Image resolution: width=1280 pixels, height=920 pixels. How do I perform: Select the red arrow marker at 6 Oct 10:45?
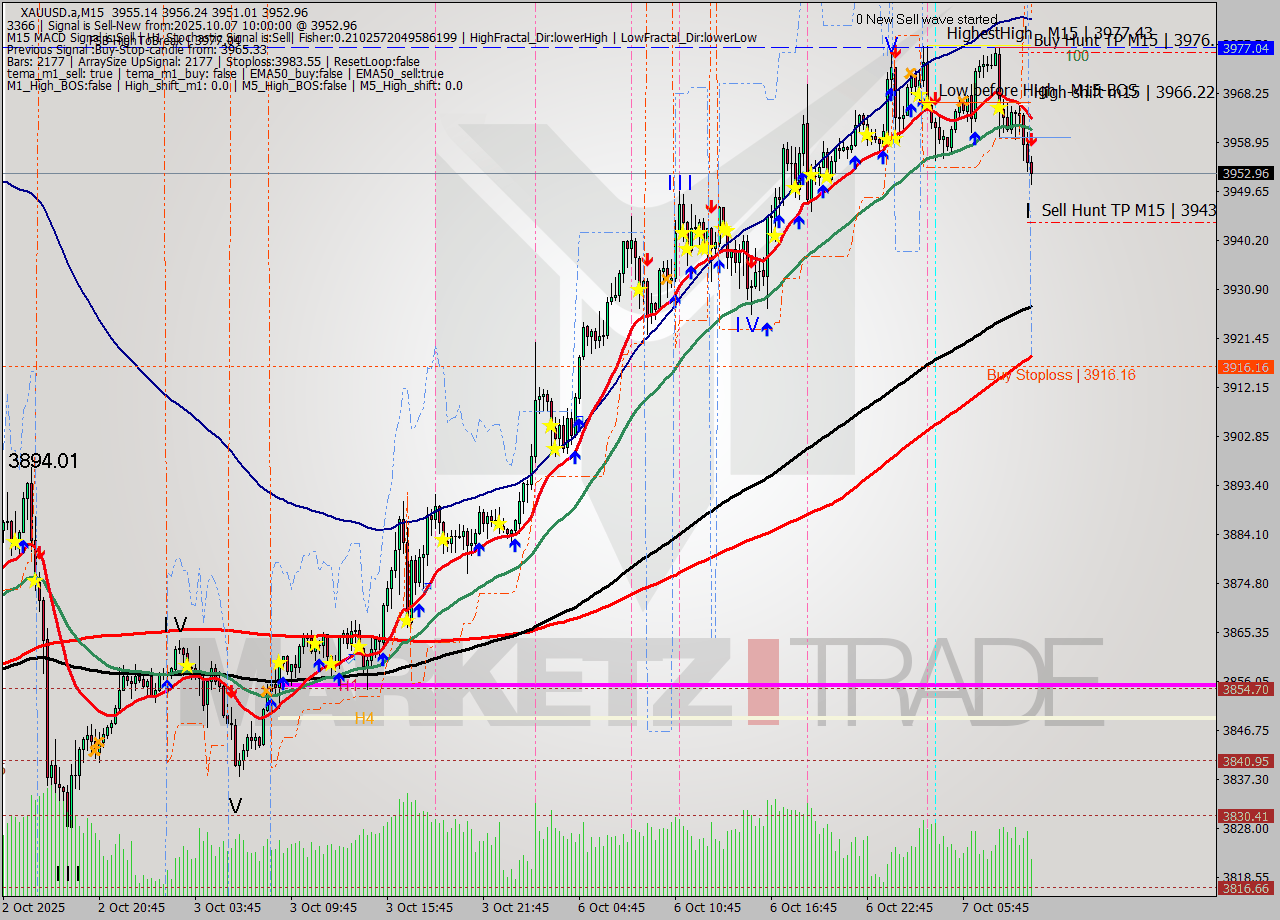click(711, 207)
